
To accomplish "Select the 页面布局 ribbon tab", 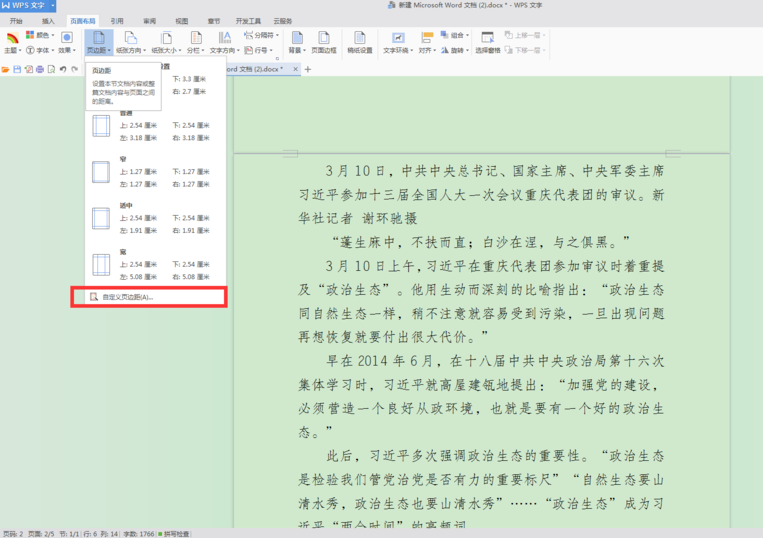I will click(x=83, y=21).
